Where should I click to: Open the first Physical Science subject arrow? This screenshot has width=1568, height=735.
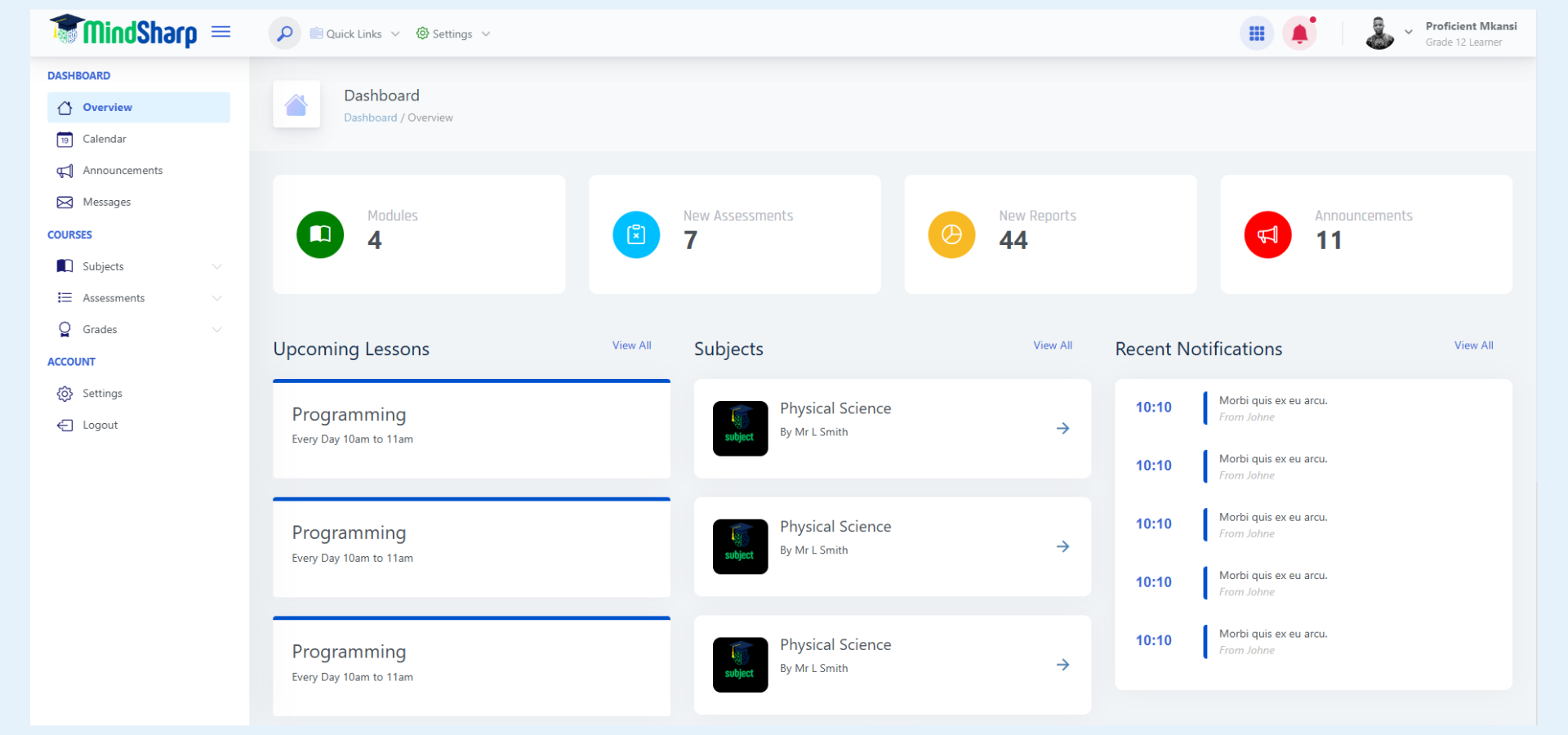[x=1062, y=428]
